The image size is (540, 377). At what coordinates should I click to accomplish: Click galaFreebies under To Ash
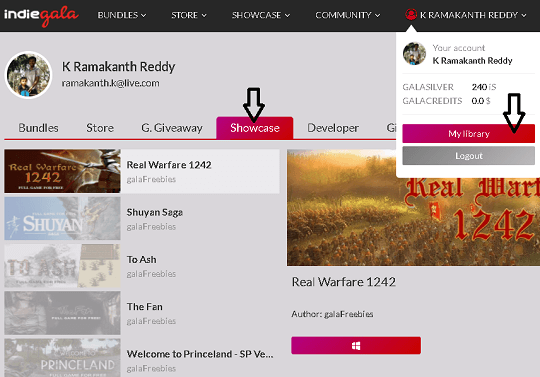pyautogui.click(x=151, y=274)
